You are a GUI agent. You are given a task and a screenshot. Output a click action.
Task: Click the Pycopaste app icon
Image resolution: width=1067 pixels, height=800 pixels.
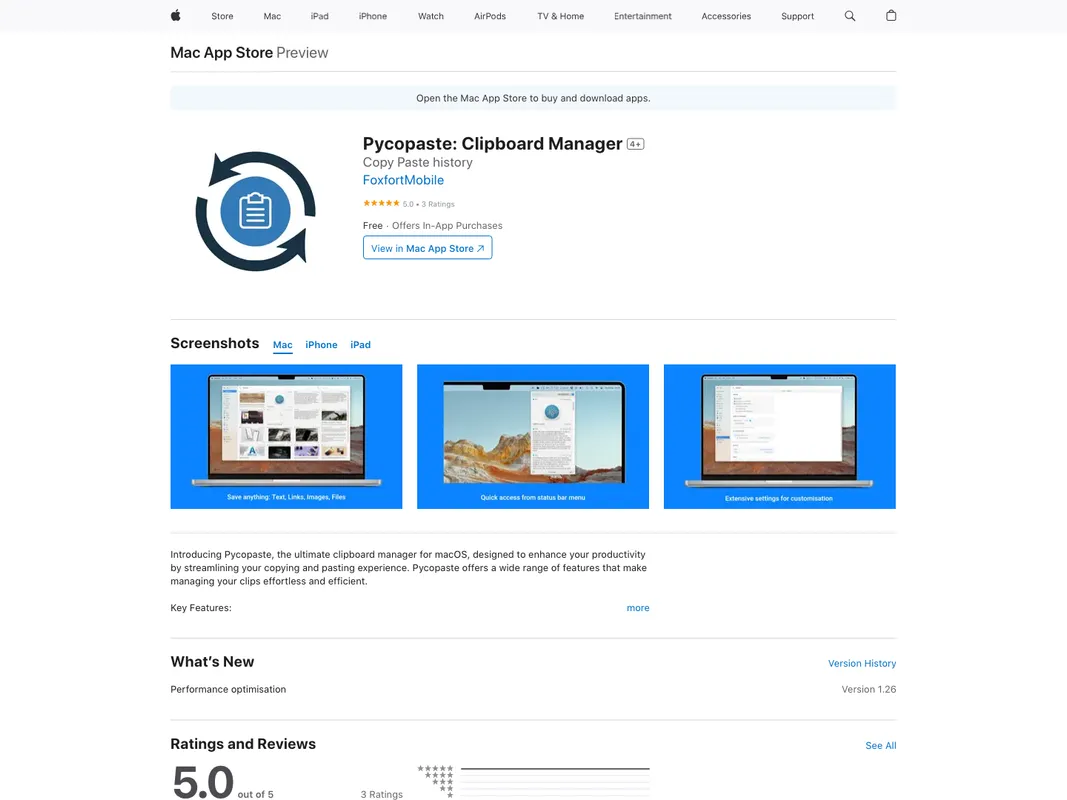255,211
